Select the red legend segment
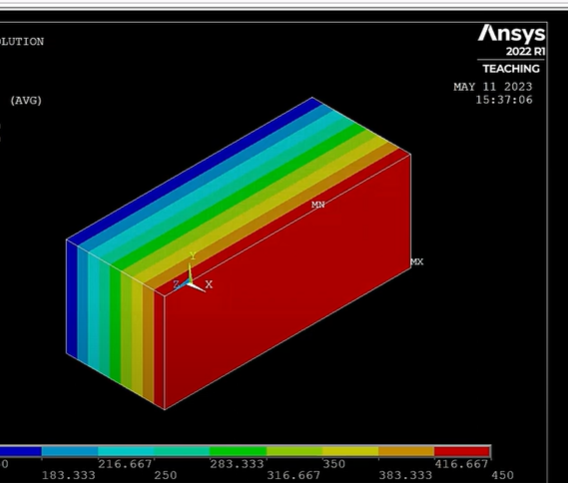 click(x=462, y=451)
